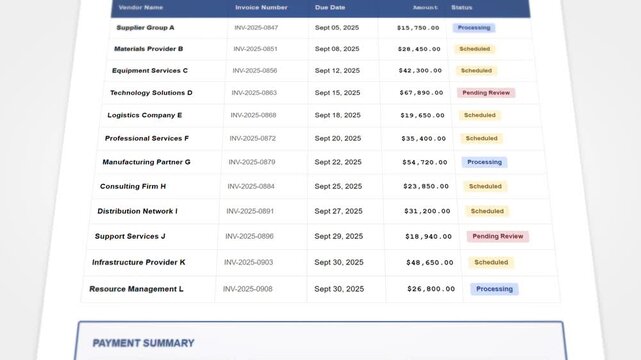641x360 pixels.
Task: Click the Vendor Name column header
Action: click(141, 7)
